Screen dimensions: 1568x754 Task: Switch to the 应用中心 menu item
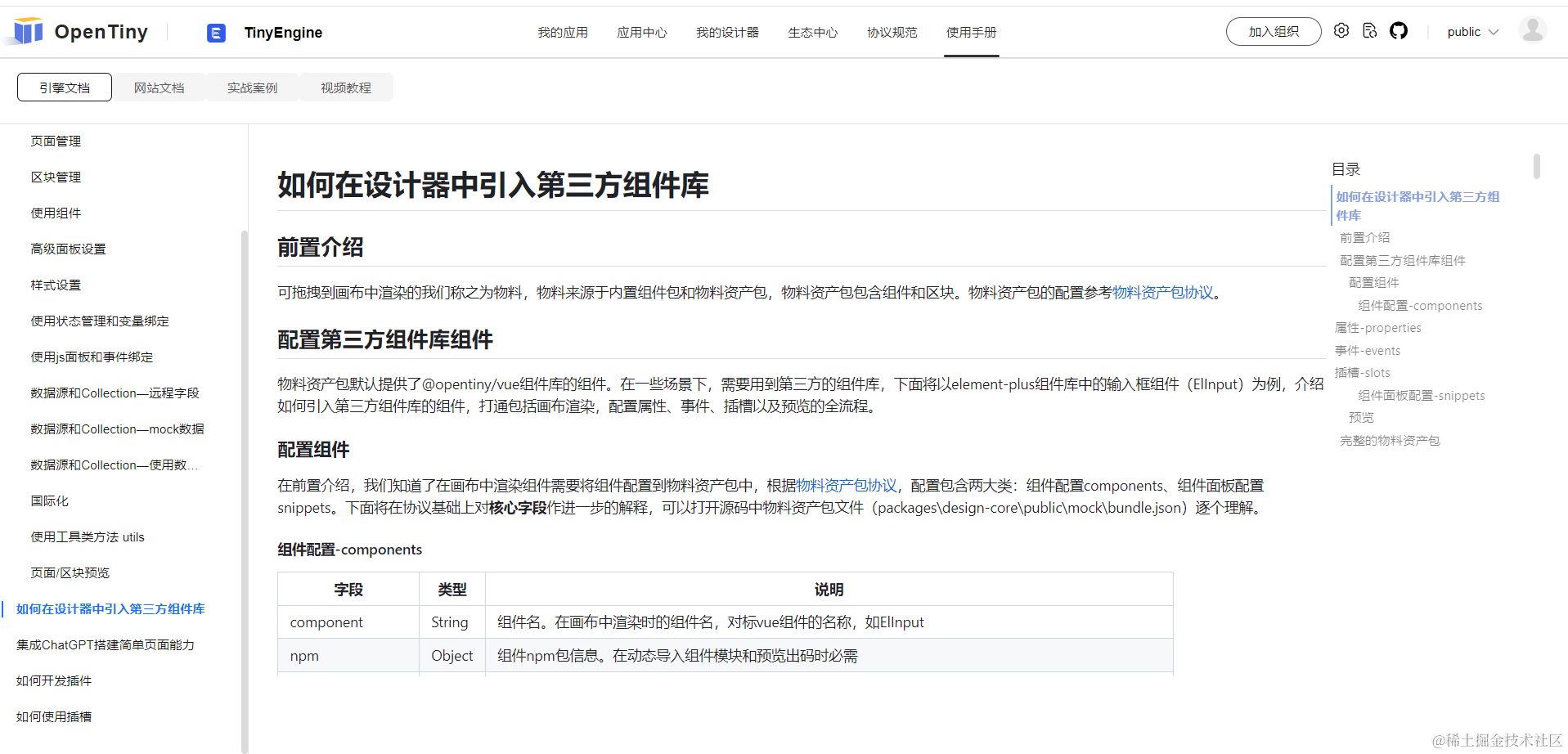(x=641, y=32)
